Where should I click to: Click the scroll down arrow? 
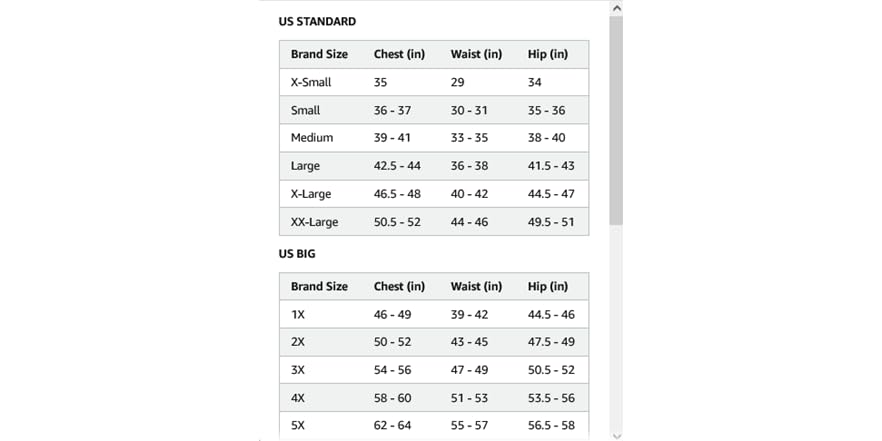point(616,435)
